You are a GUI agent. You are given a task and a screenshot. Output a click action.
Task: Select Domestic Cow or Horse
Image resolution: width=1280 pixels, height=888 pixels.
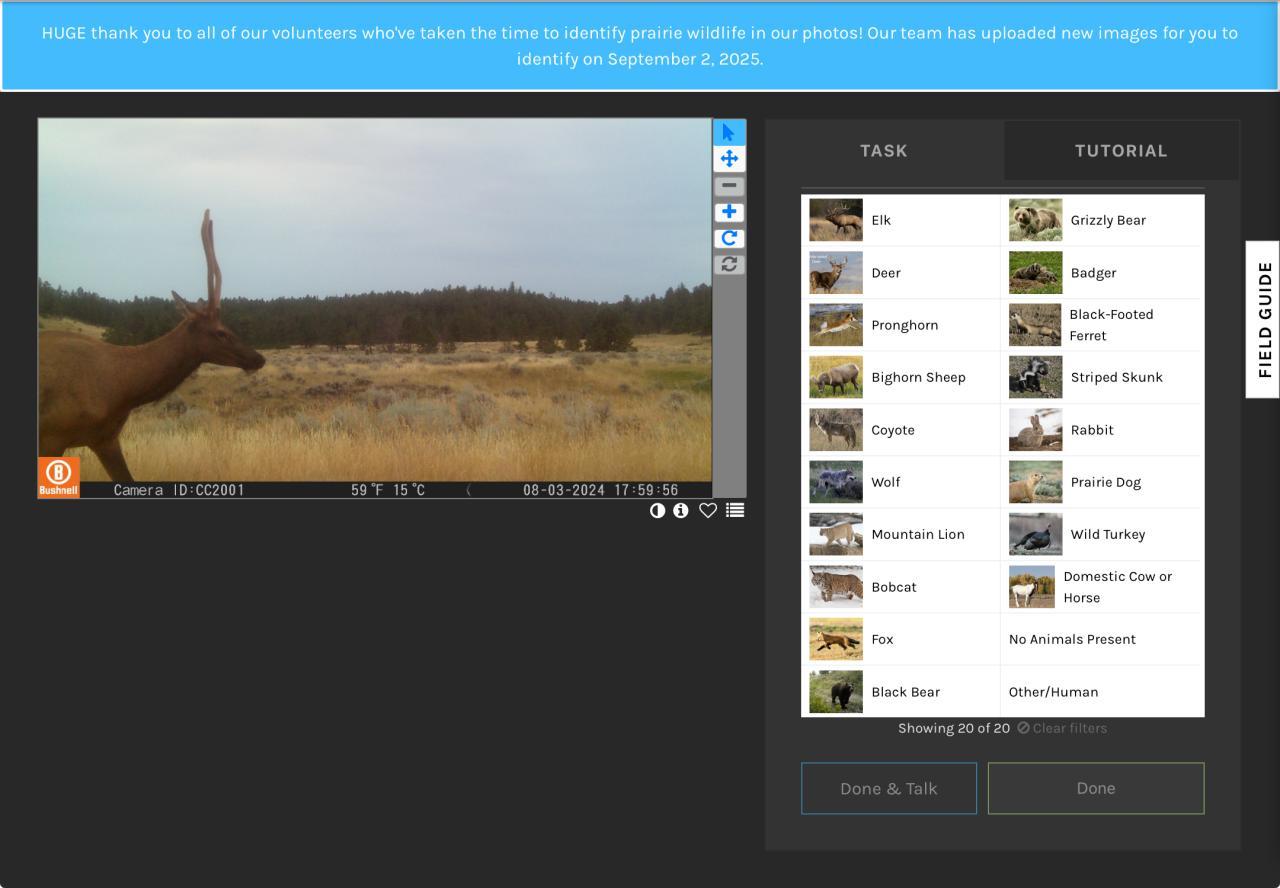tap(1102, 587)
